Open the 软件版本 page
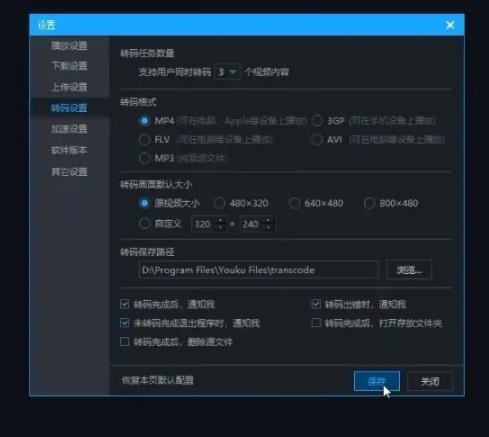Screen dimensions: 489x437 coord(69,150)
